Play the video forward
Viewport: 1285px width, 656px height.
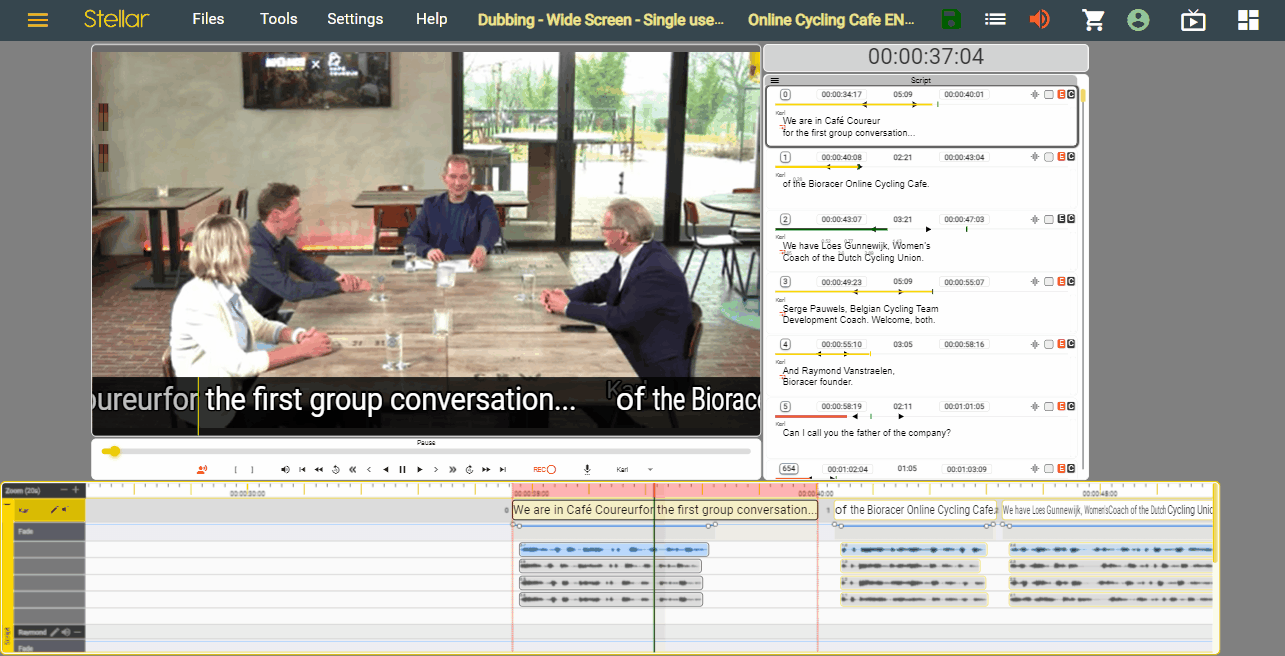(420, 469)
